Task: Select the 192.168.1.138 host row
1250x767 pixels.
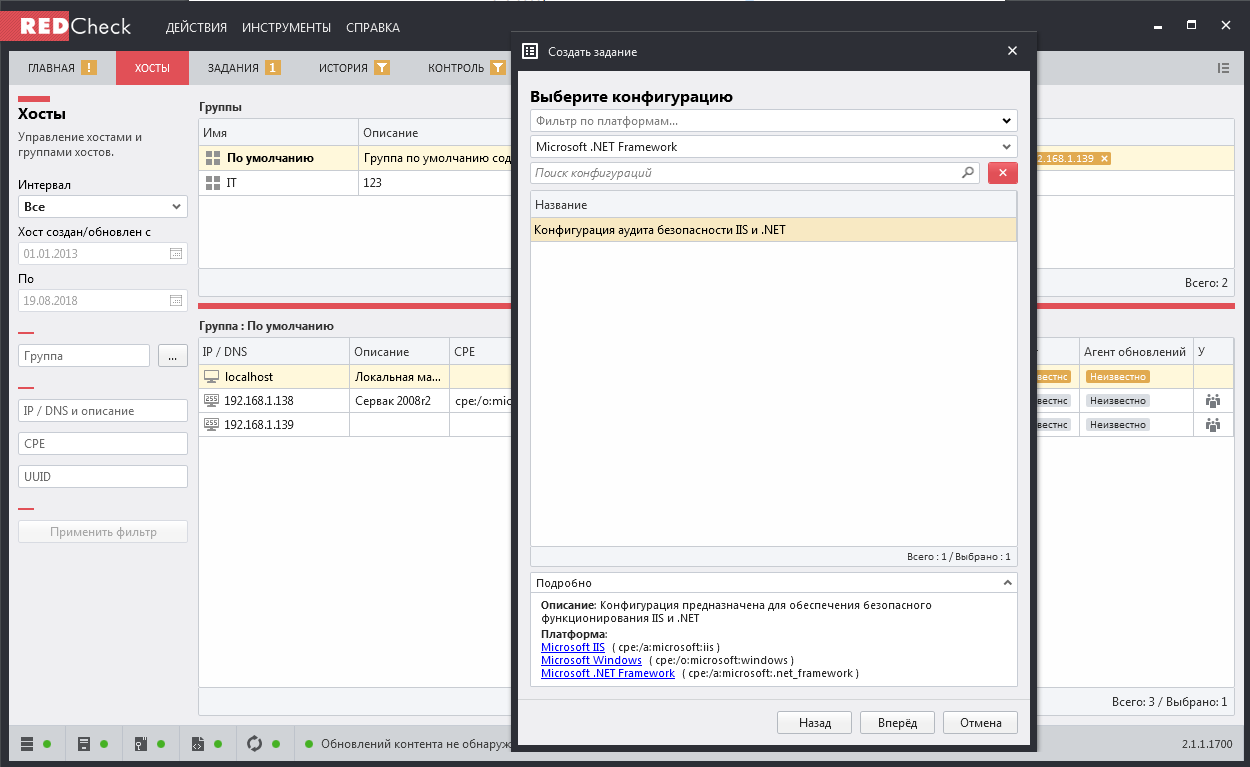Action: [x=355, y=400]
